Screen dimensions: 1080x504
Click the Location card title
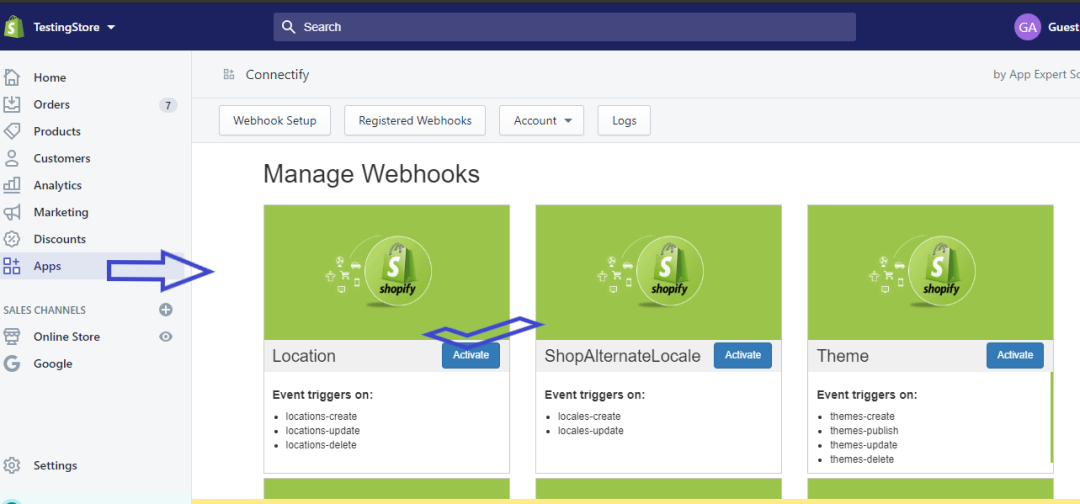tap(304, 356)
